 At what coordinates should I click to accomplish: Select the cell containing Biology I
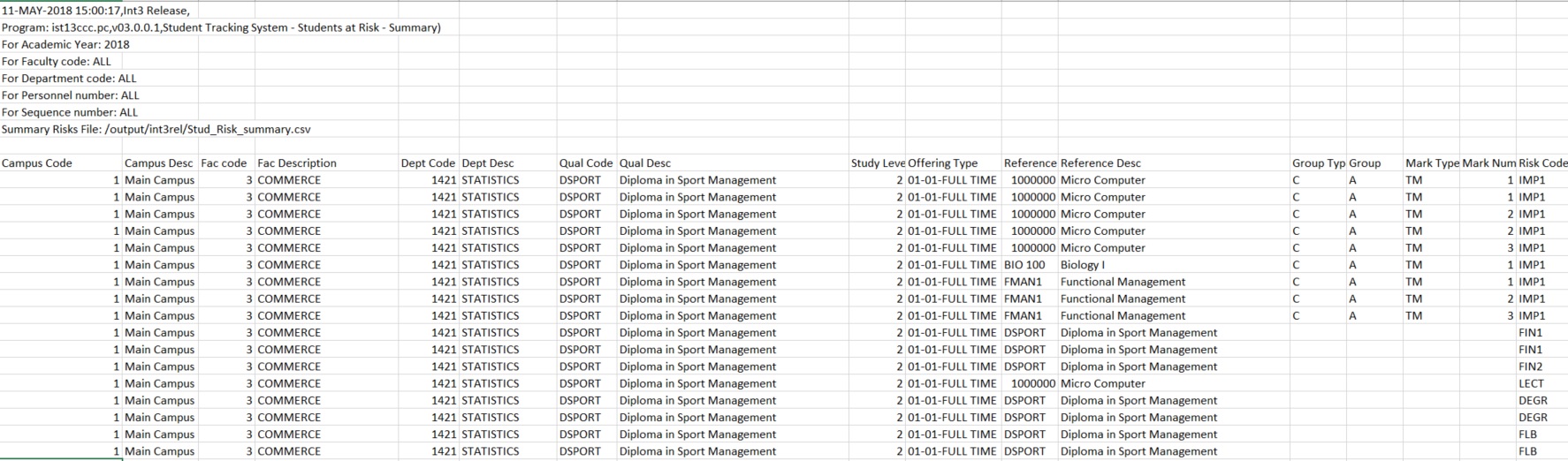pyautogui.click(x=1083, y=265)
